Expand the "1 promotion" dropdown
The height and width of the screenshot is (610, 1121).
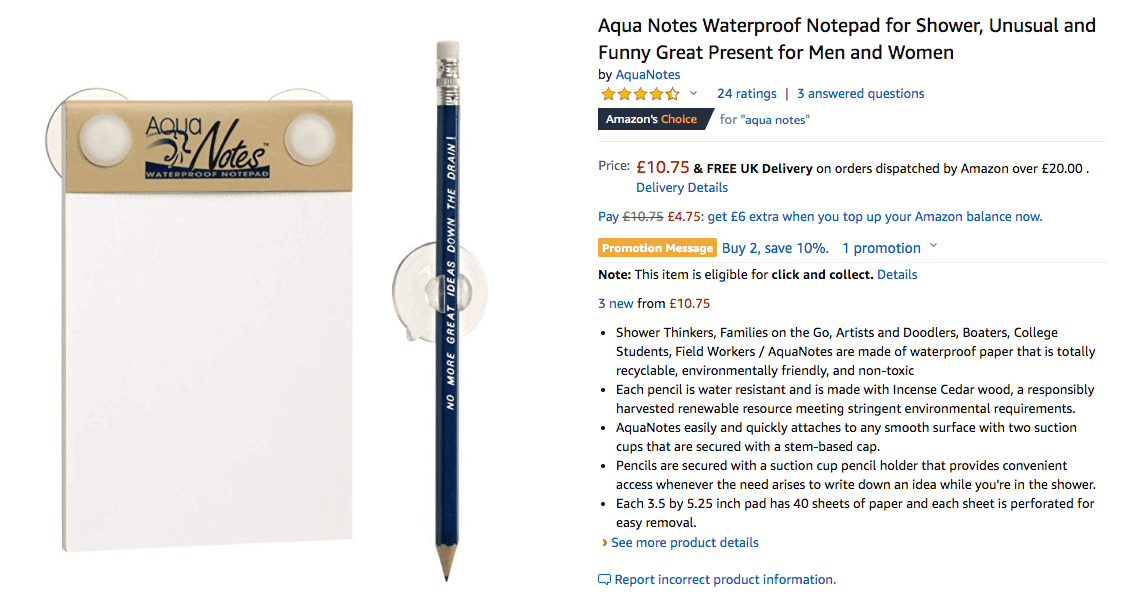890,248
